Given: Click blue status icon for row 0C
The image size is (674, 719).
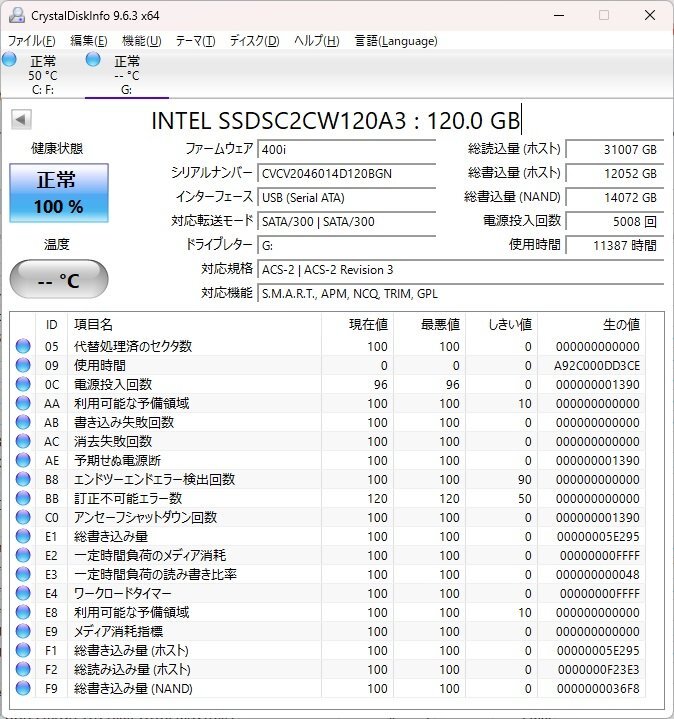Looking at the screenshot, I should click(23, 384).
